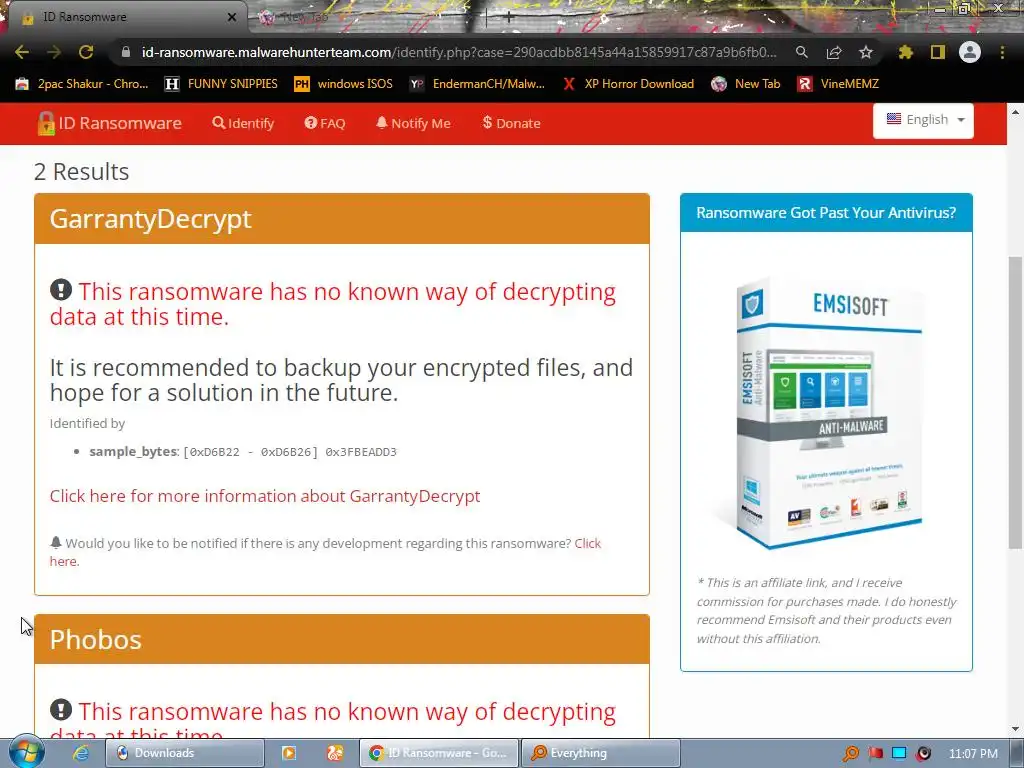This screenshot has width=1024, height=768.
Task: Click the scrollbar down arrow
Action: [x=1015, y=729]
